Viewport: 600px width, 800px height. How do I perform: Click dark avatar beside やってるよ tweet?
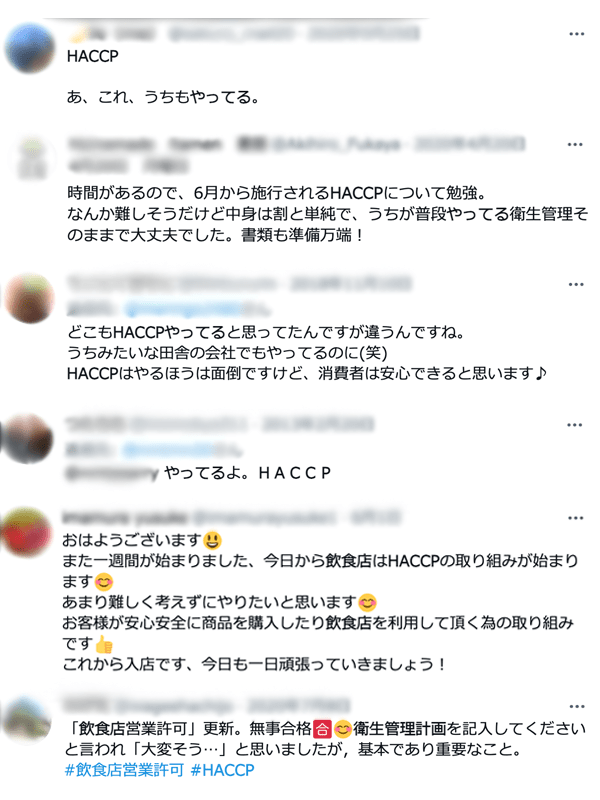28,439
